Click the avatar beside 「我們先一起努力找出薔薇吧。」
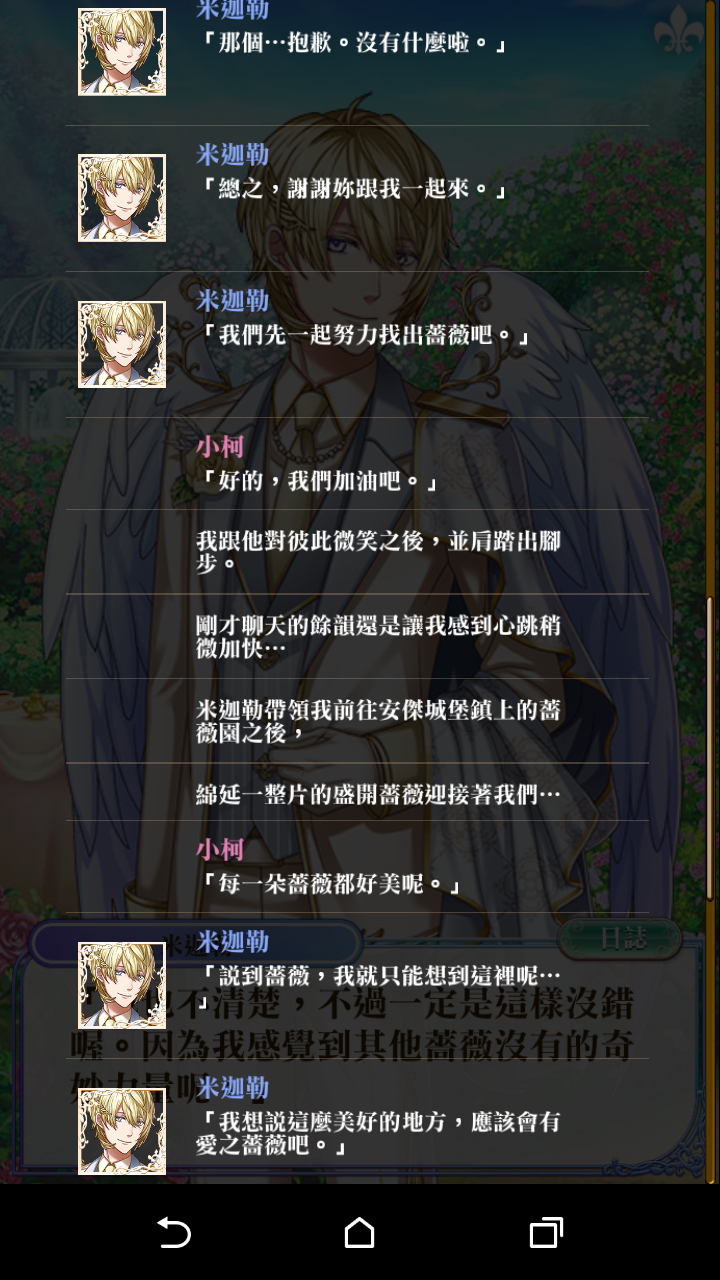 point(122,344)
